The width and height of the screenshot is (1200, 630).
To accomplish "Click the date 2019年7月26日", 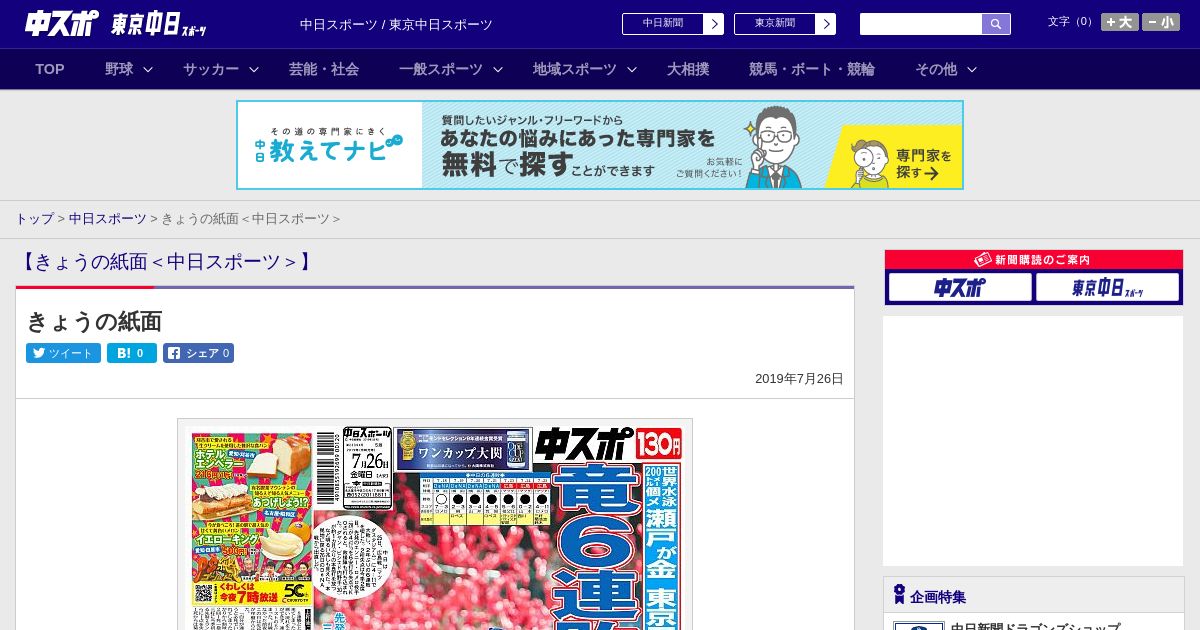I will point(799,379).
